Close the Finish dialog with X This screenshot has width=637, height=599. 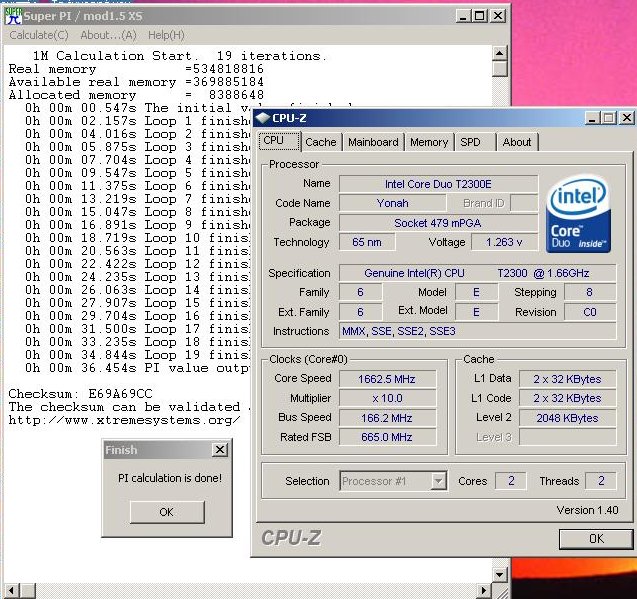(220, 450)
